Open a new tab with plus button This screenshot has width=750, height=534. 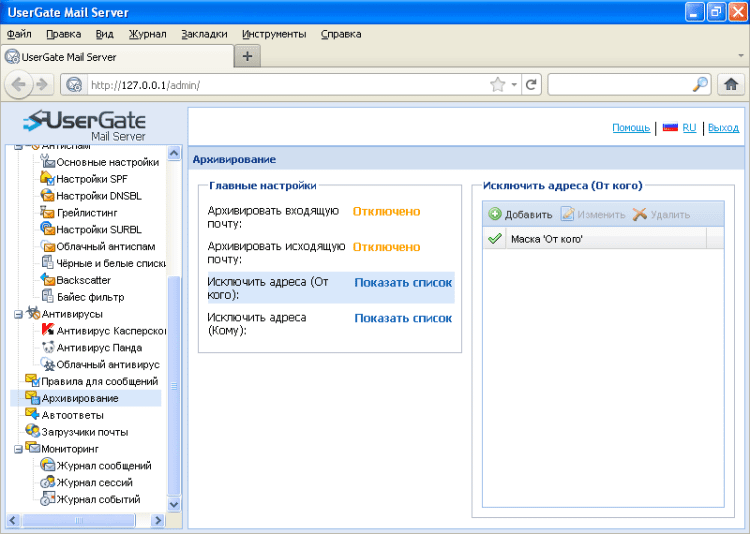[x=247, y=56]
